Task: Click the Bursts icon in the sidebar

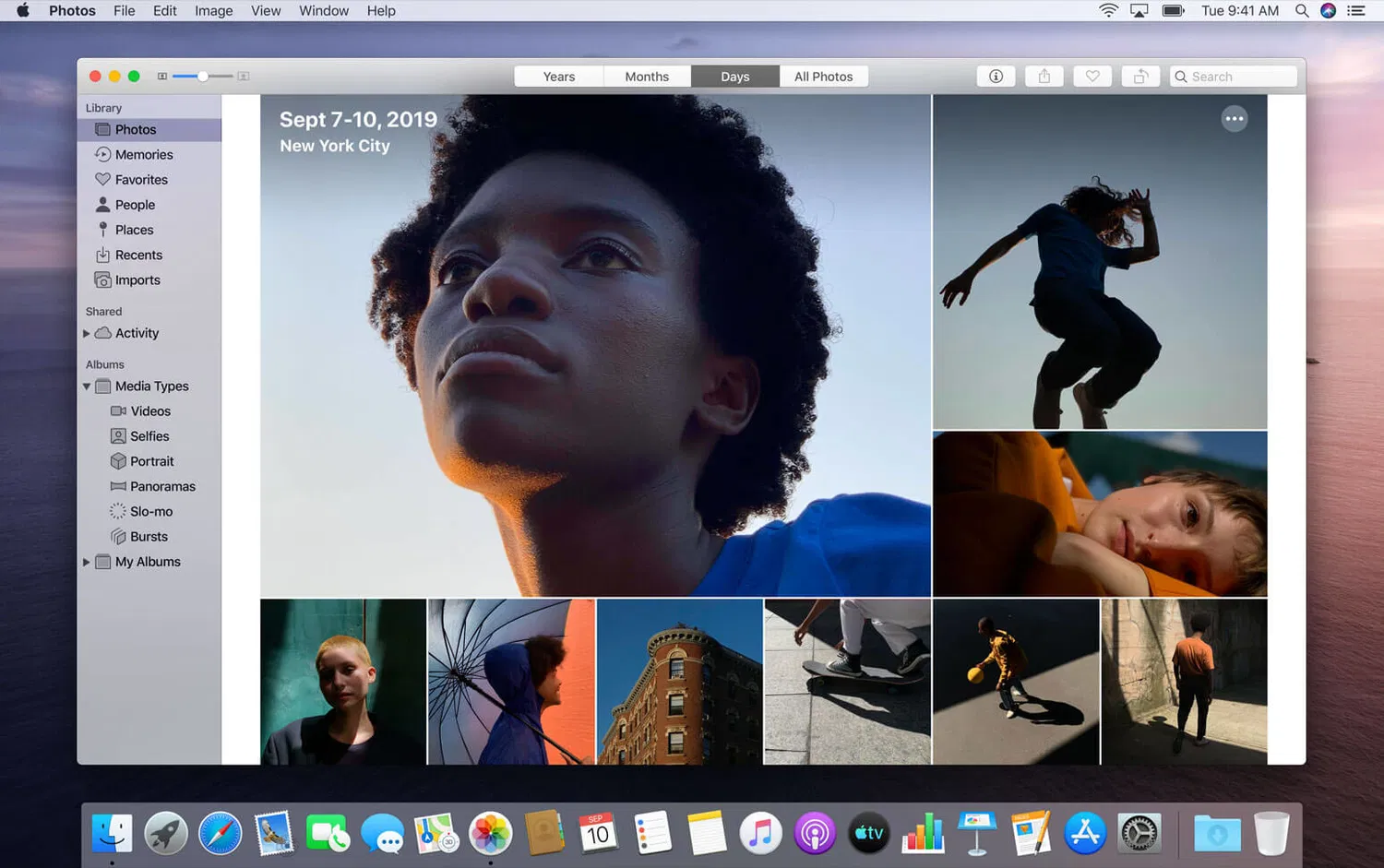Action: tap(118, 537)
